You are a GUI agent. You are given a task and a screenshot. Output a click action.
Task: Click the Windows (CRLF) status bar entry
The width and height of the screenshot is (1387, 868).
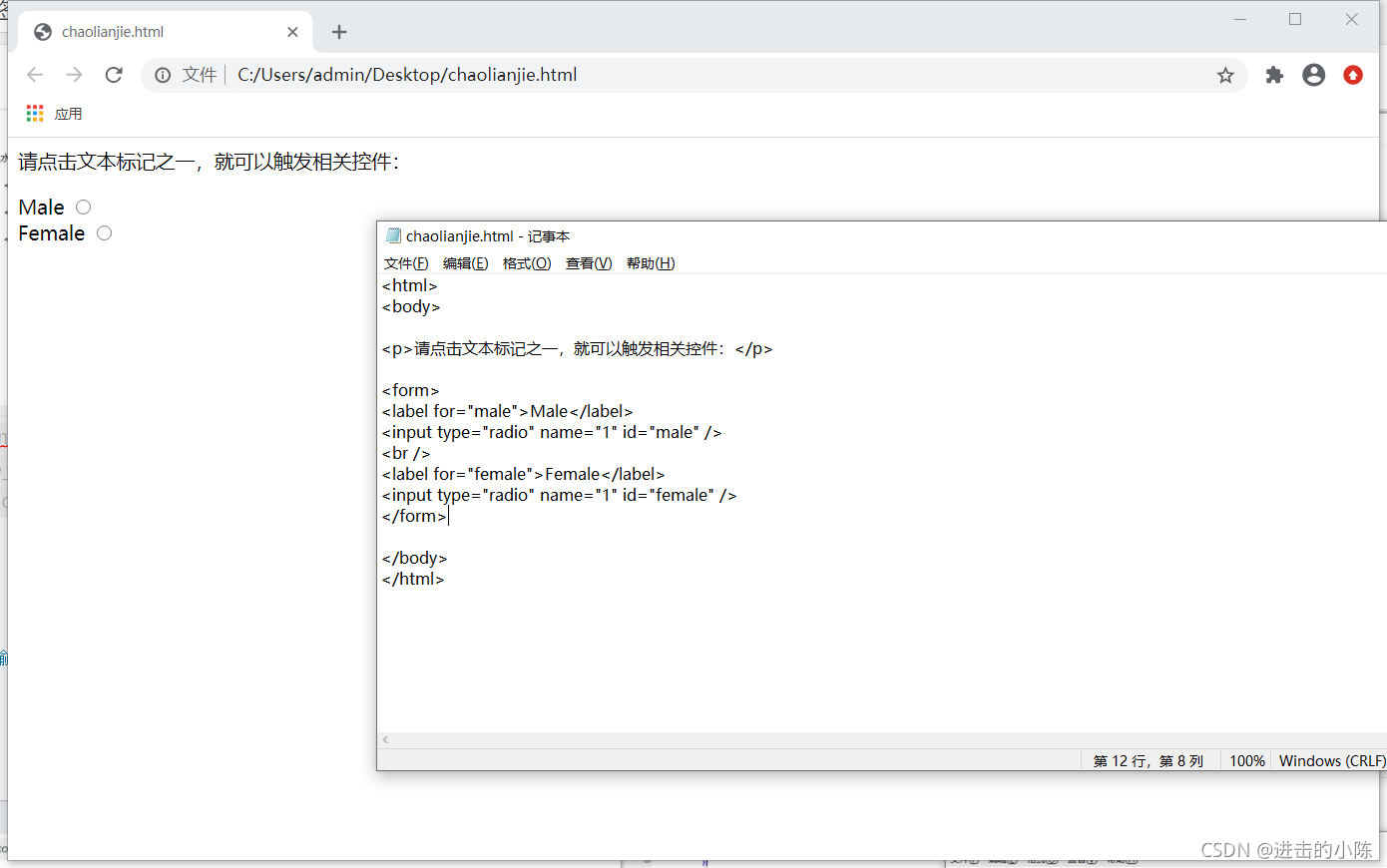pos(1332,761)
